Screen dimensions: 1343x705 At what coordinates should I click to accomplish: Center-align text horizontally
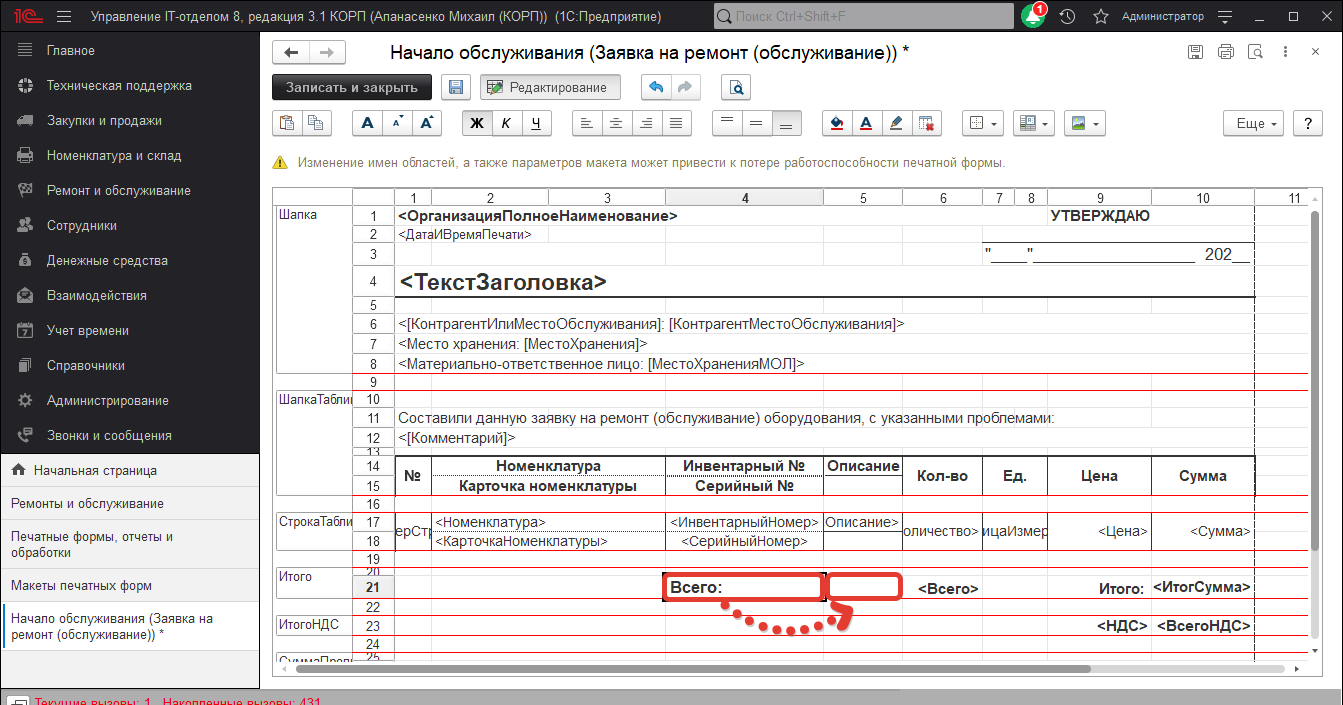point(617,123)
